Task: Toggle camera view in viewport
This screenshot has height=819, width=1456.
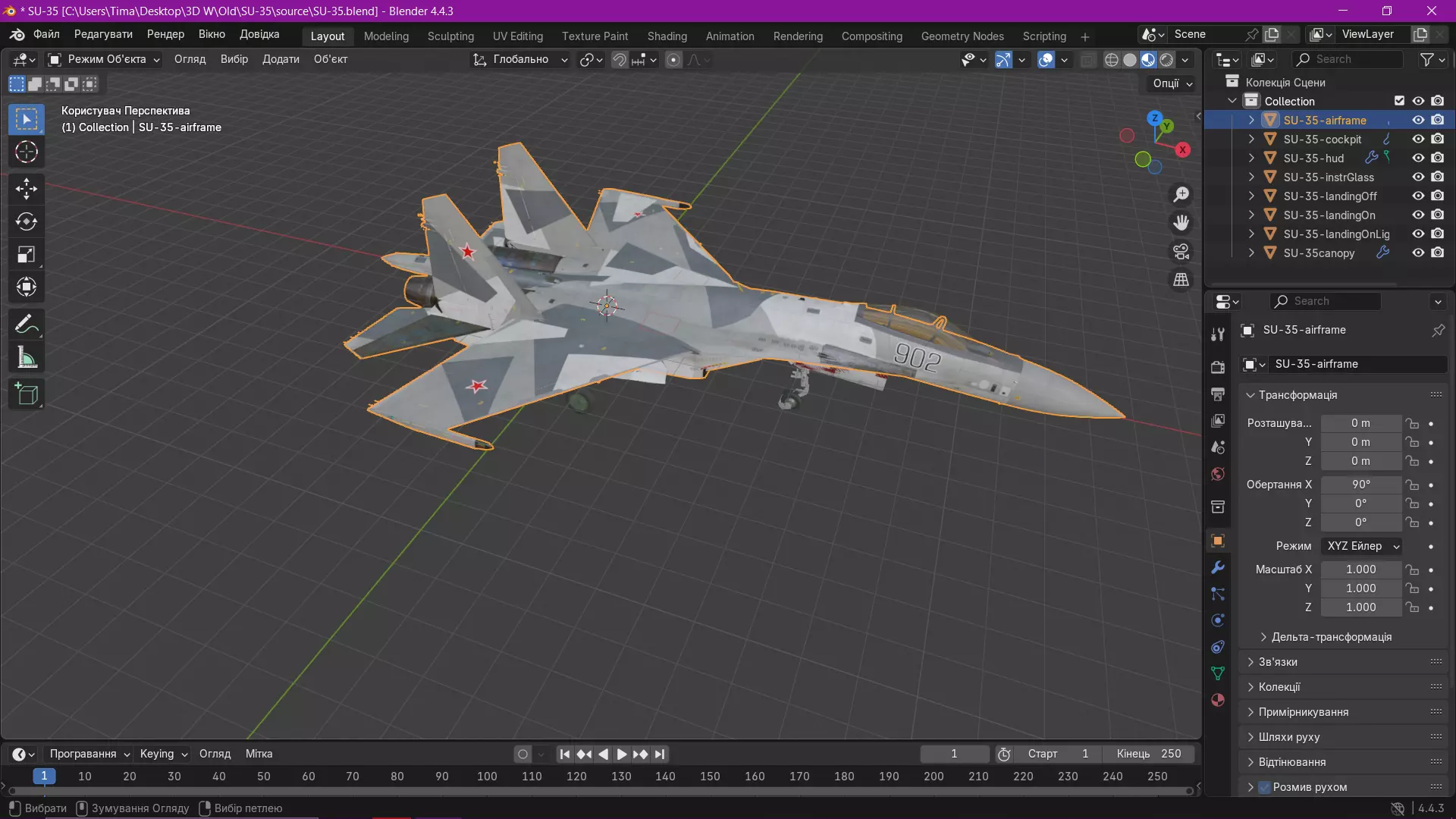Action: pyautogui.click(x=1181, y=251)
